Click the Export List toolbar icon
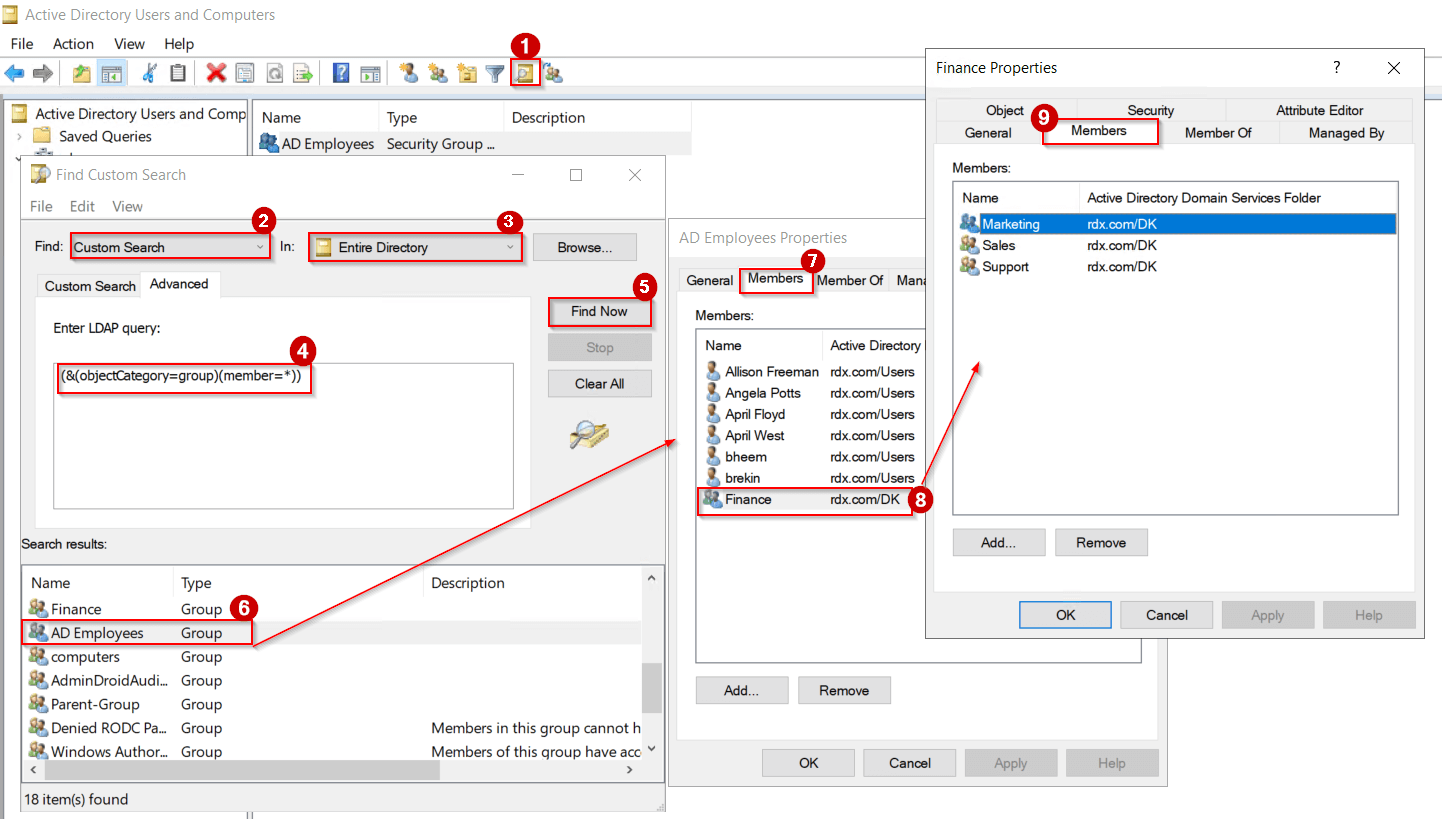 (302, 72)
